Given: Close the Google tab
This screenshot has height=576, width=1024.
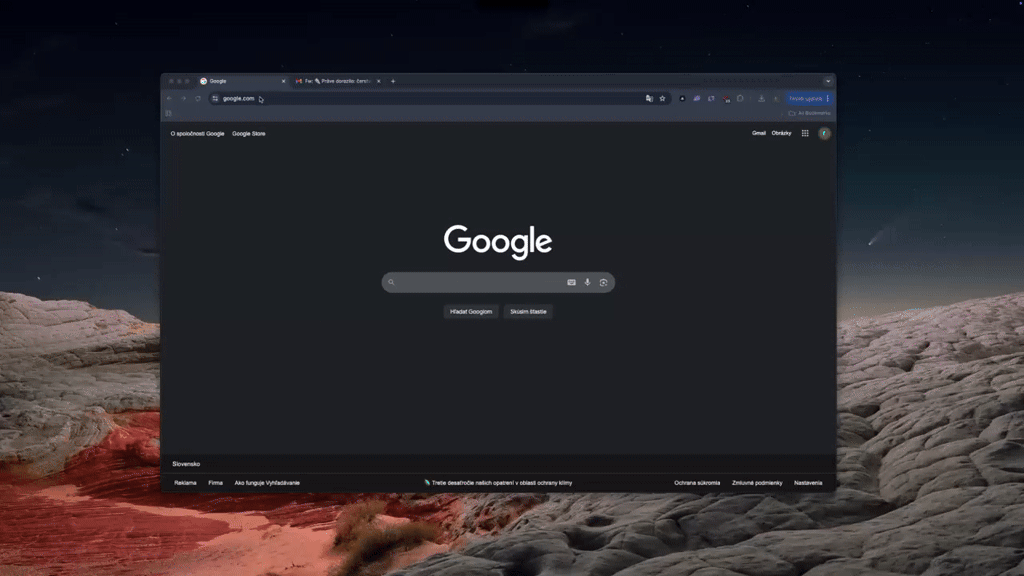Looking at the screenshot, I should pos(283,81).
